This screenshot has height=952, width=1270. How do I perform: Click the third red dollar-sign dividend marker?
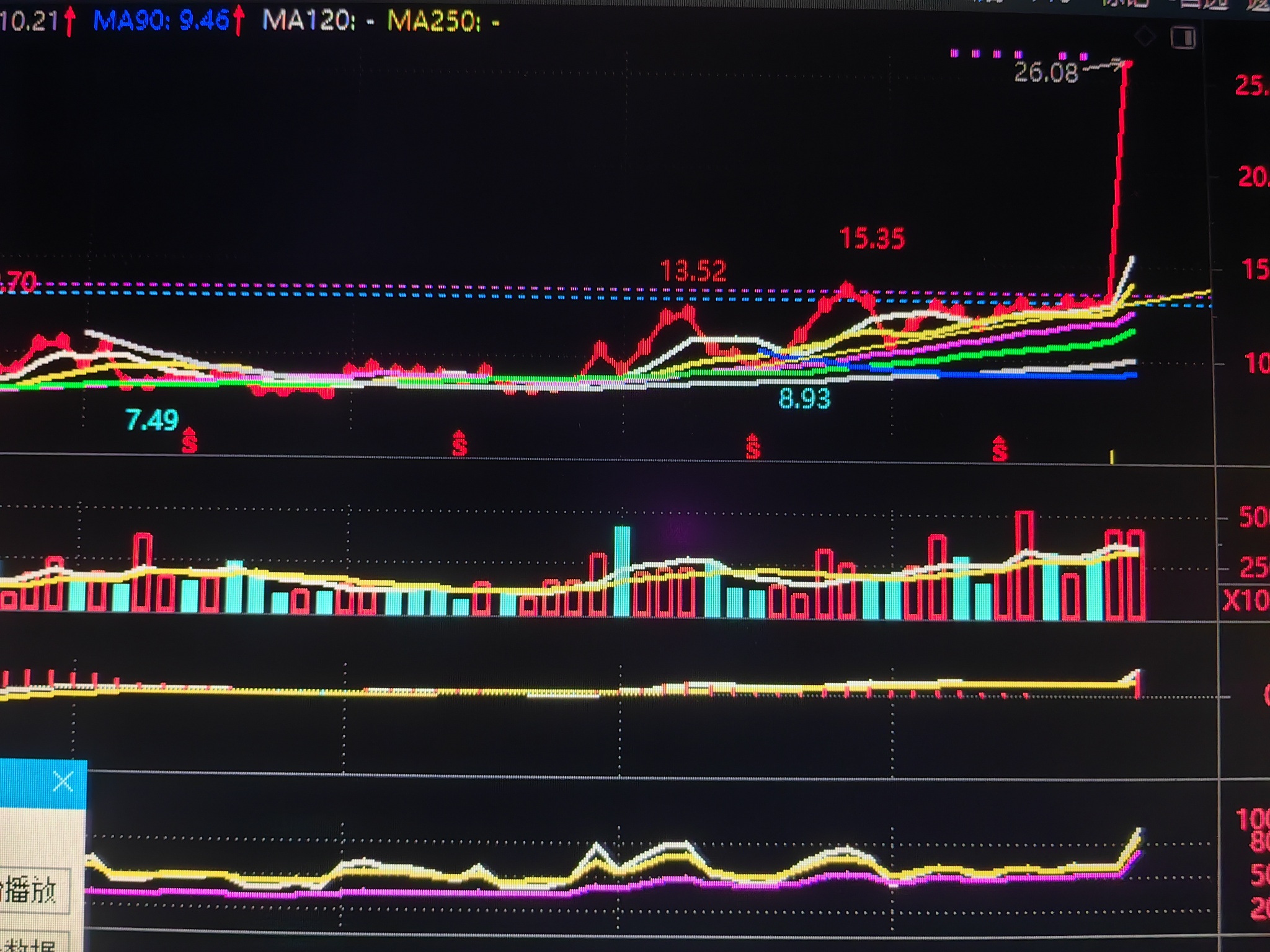click(x=753, y=446)
